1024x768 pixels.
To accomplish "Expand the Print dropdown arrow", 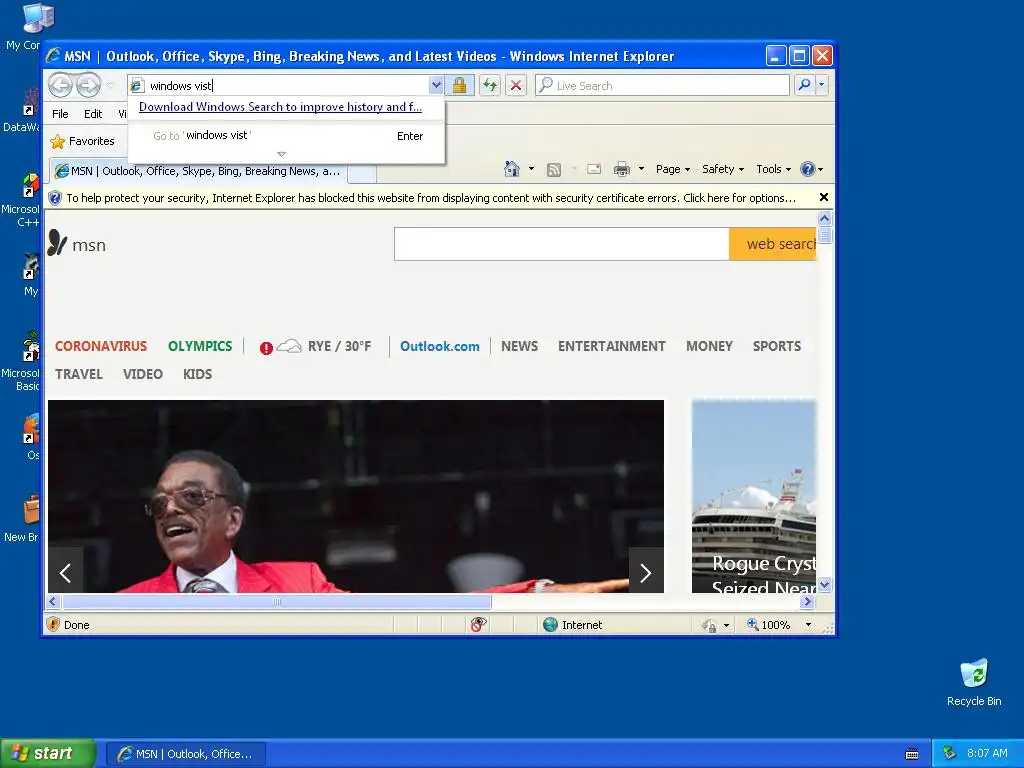I will click(641, 169).
